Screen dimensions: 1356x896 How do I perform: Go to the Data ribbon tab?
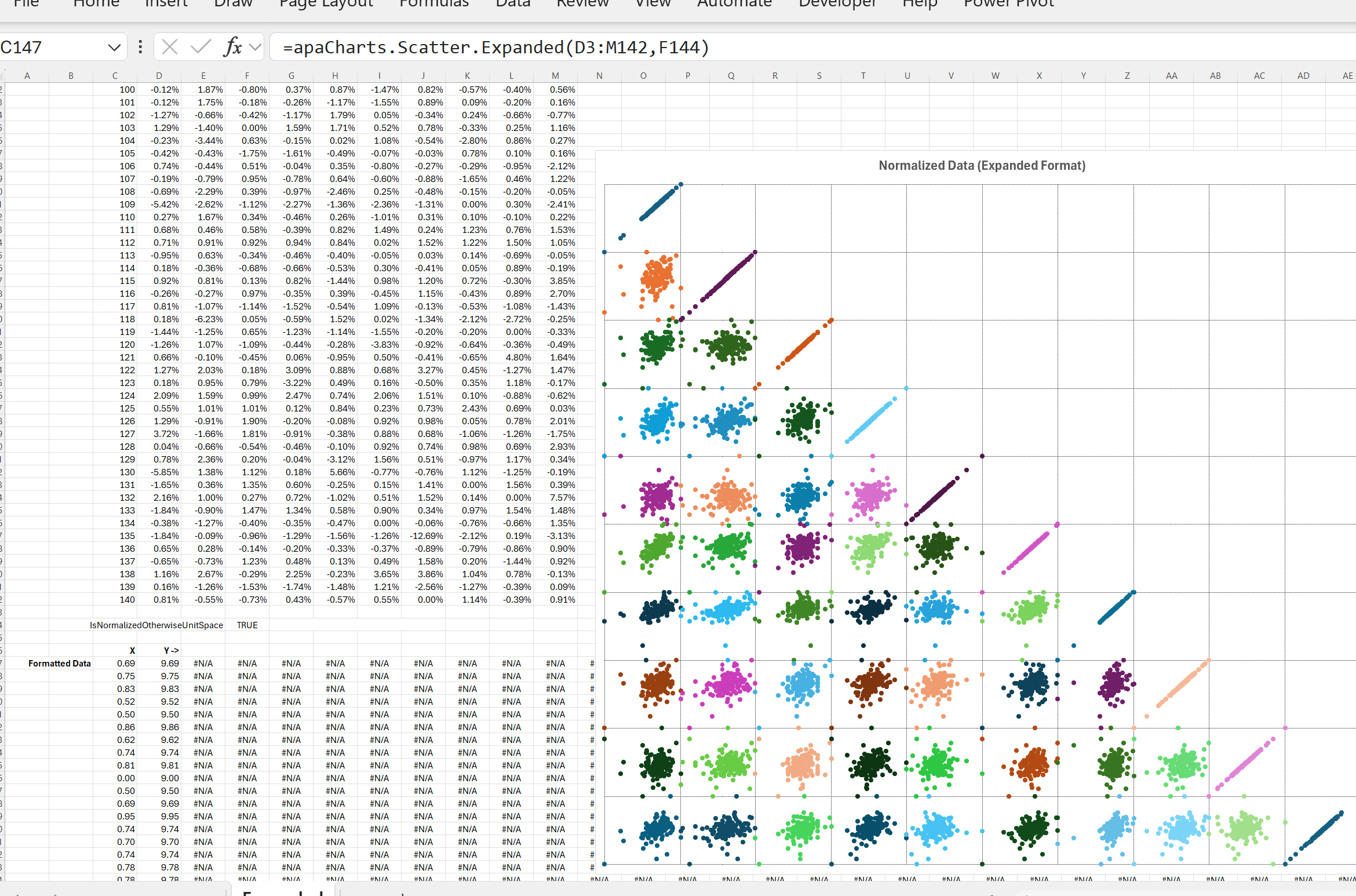coord(513,4)
